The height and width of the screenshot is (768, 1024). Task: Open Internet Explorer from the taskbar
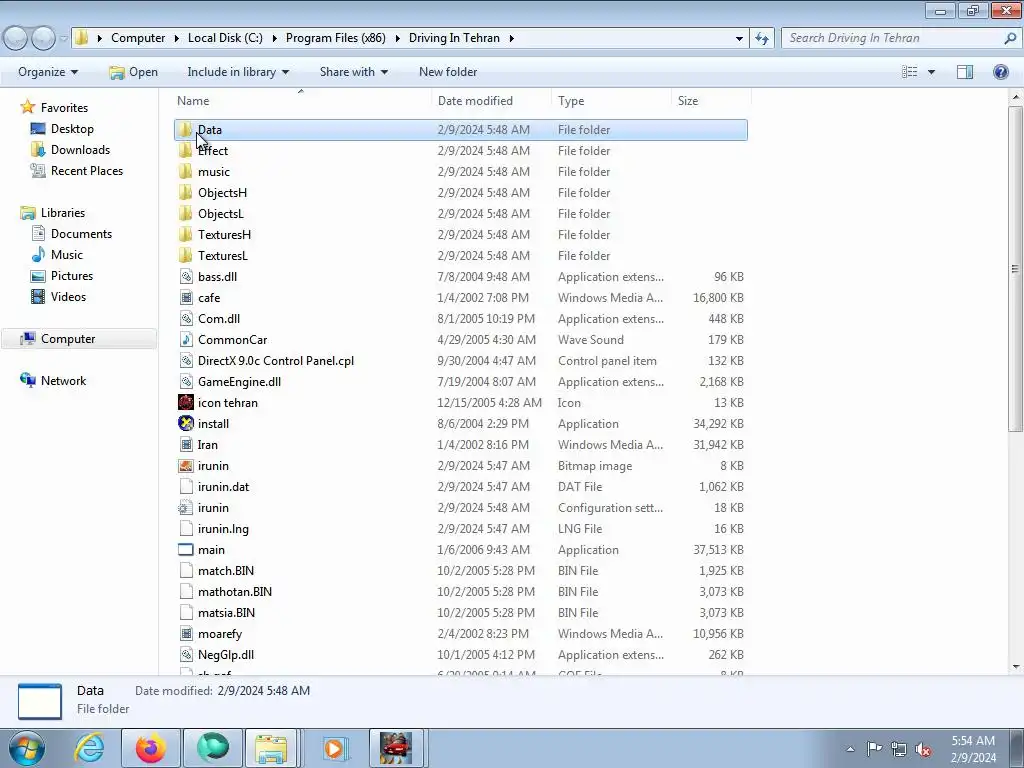(89, 748)
